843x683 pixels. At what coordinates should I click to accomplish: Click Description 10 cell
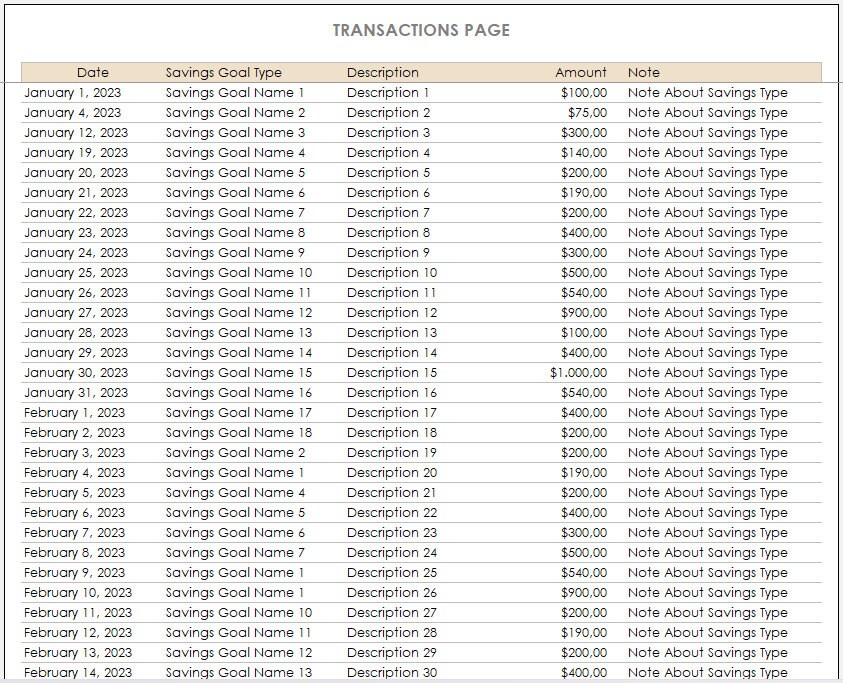tap(390, 272)
